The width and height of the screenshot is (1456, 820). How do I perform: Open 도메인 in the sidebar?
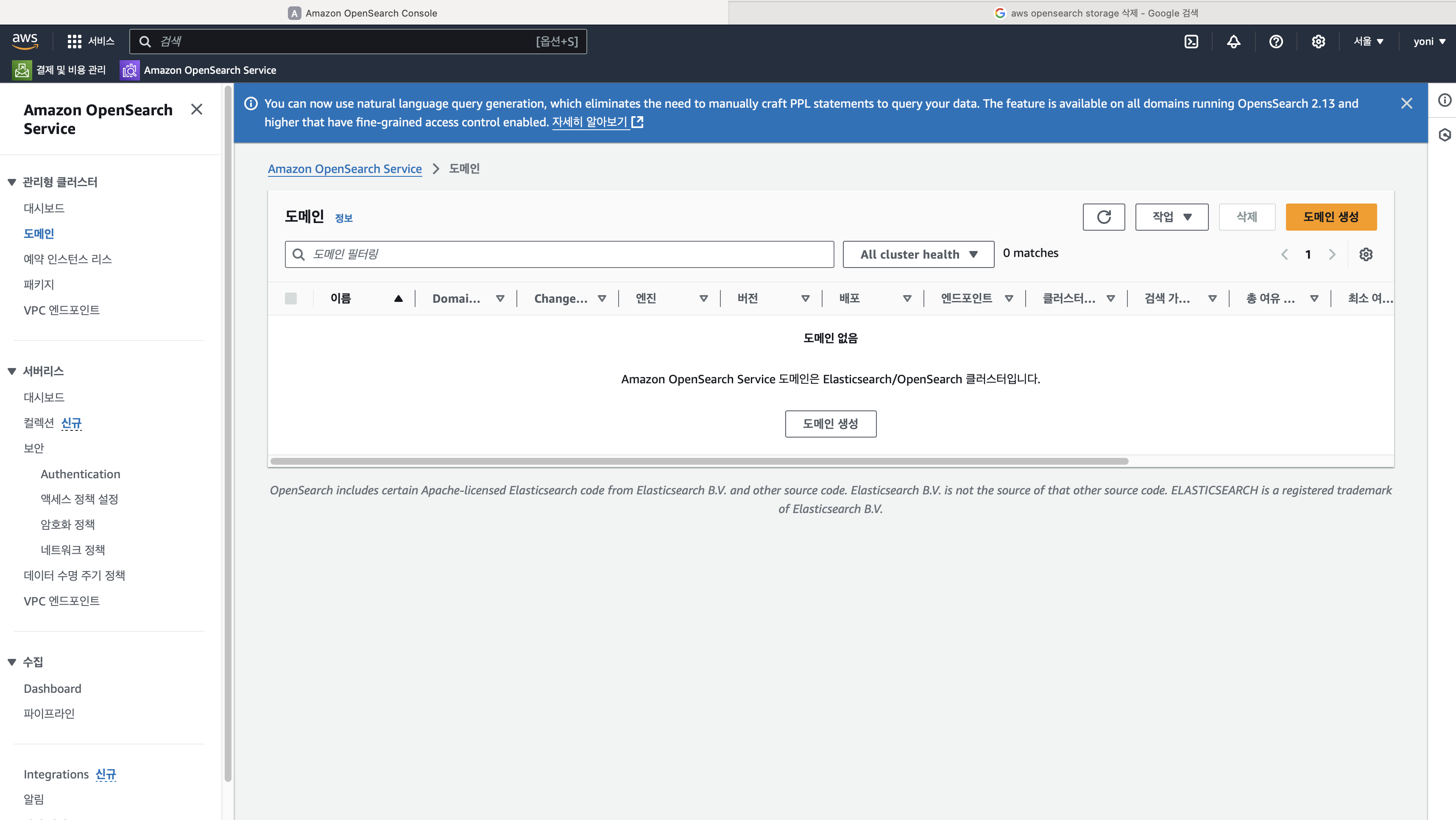(x=39, y=233)
